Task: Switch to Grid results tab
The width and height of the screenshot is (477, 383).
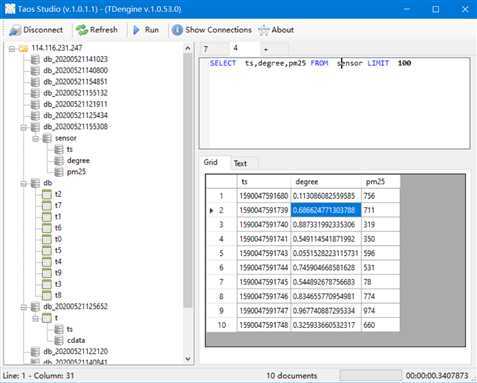Action: [215, 162]
